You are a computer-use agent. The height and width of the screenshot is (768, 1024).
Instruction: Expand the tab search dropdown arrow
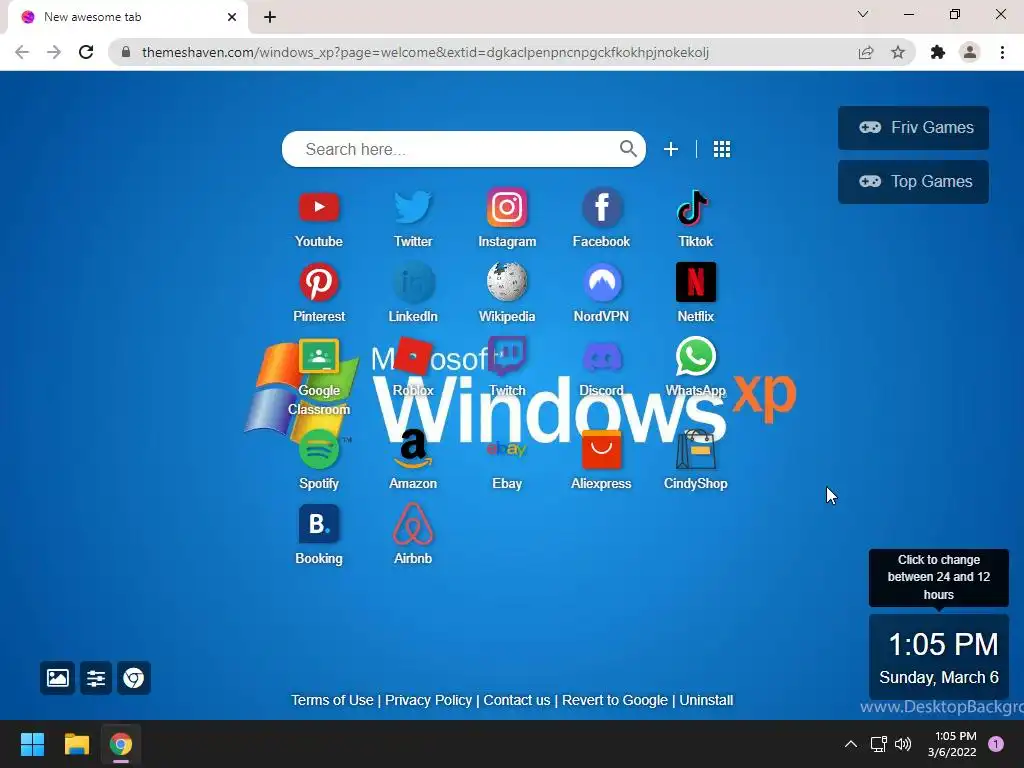[863, 14]
